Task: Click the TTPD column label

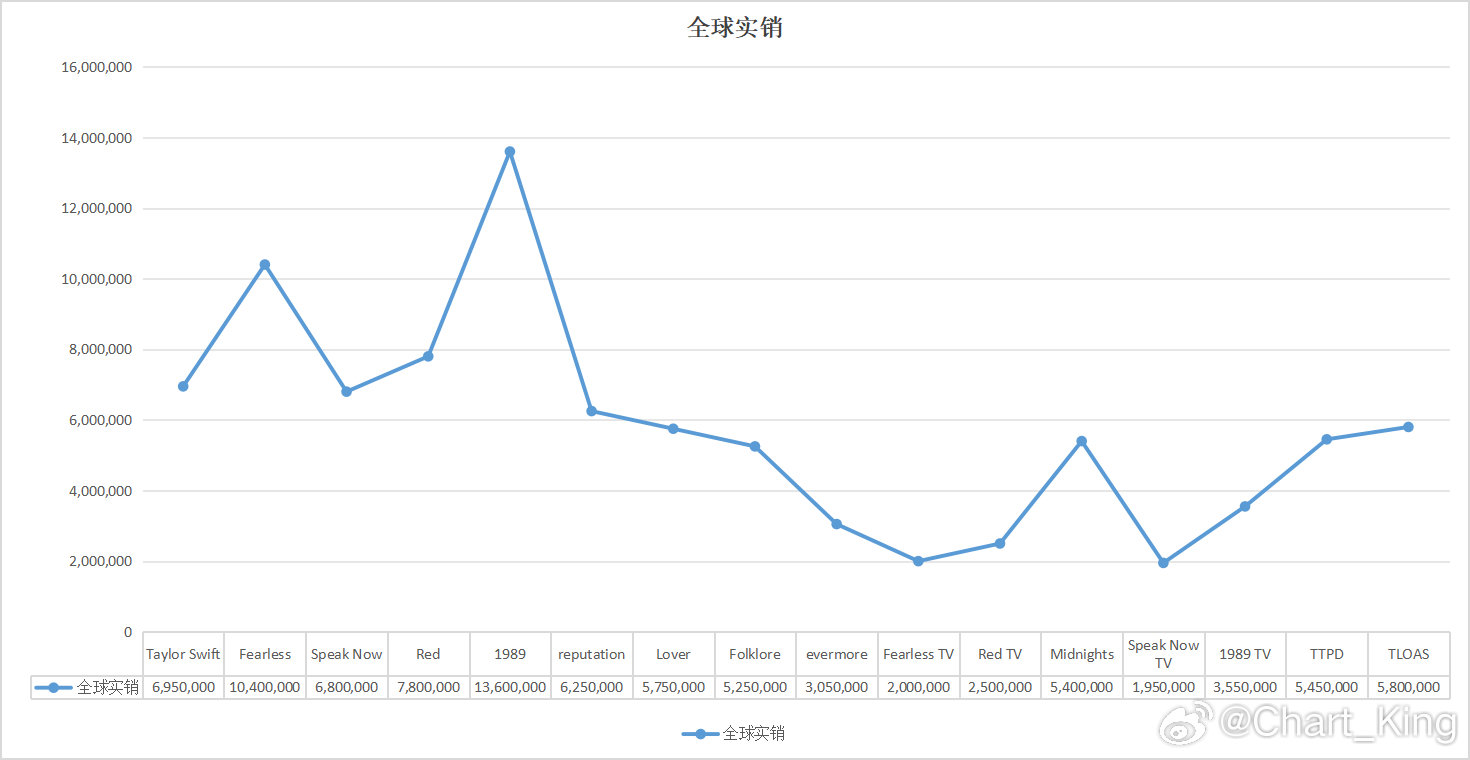Action: pyautogui.click(x=1327, y=654)
